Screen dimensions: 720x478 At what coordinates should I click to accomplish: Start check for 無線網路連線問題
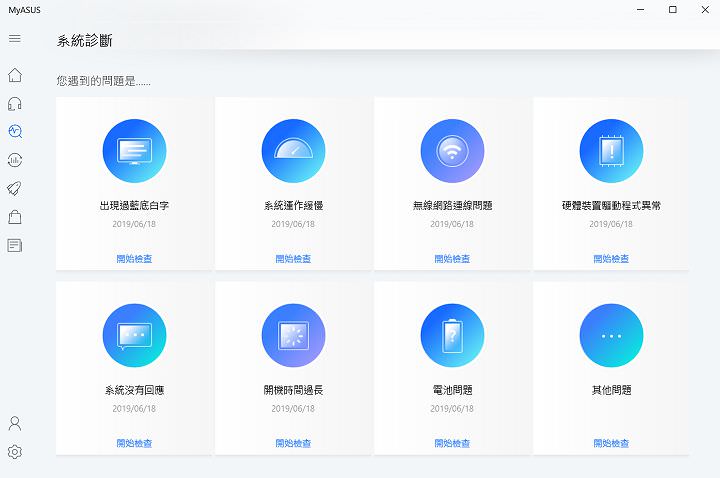(x=452, y=259)
